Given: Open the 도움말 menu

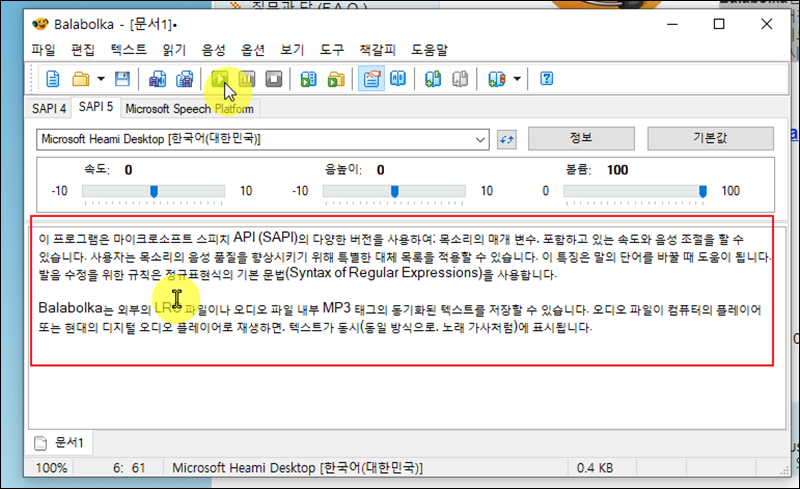Looking at the screenshot, I should point(430,50).
